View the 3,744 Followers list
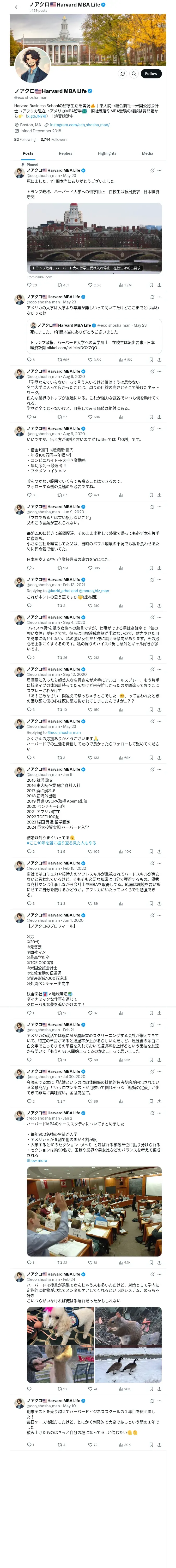 (54, 139)
